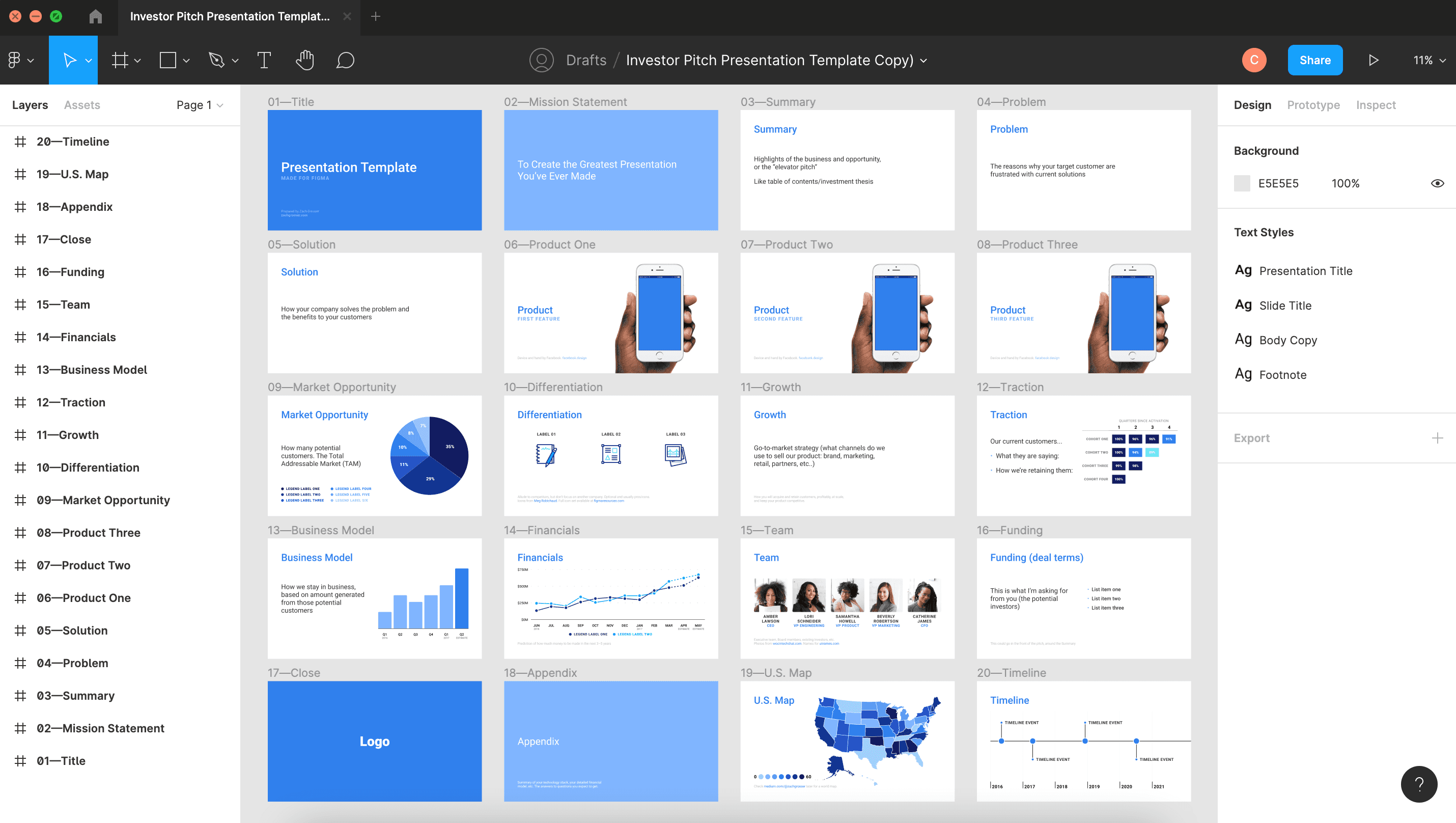Select the Frame tool

[x=119, y=60]
